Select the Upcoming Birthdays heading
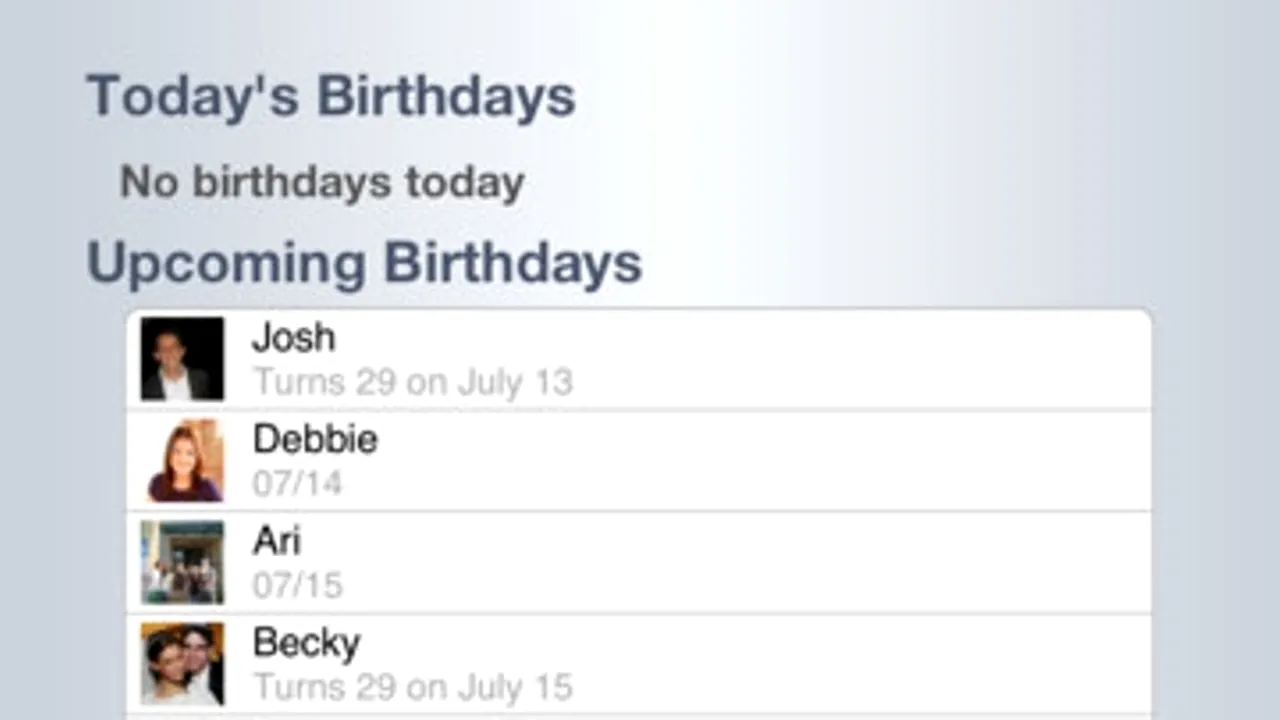 (364, 263)
